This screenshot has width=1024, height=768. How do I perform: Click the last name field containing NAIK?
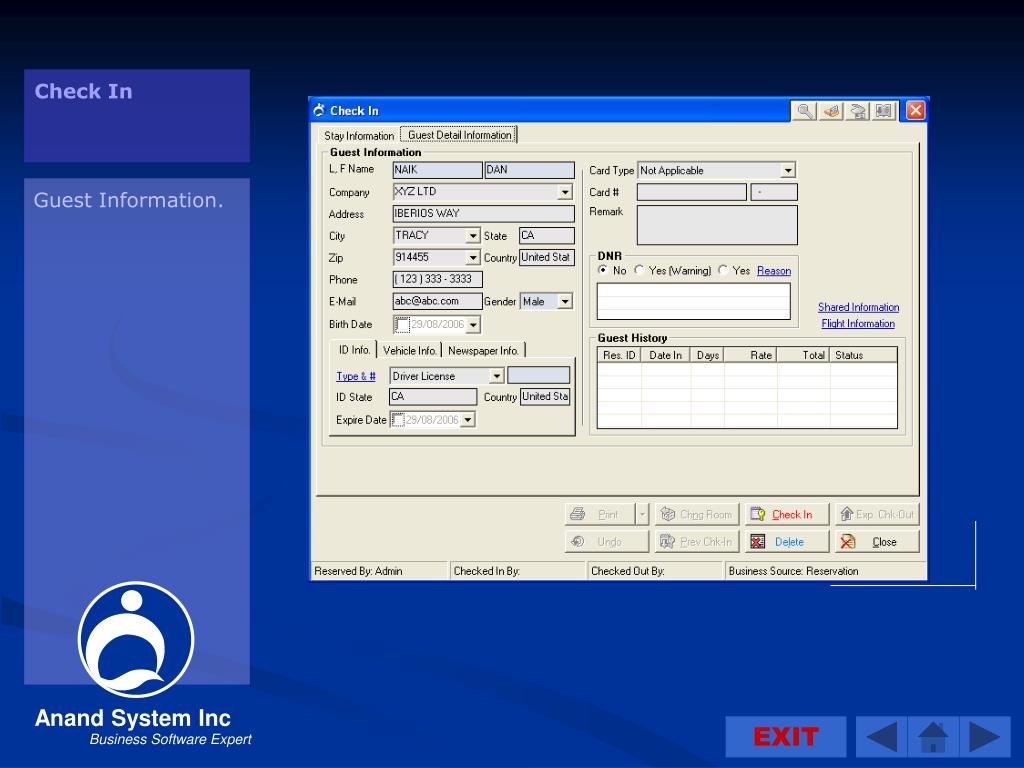438,170
